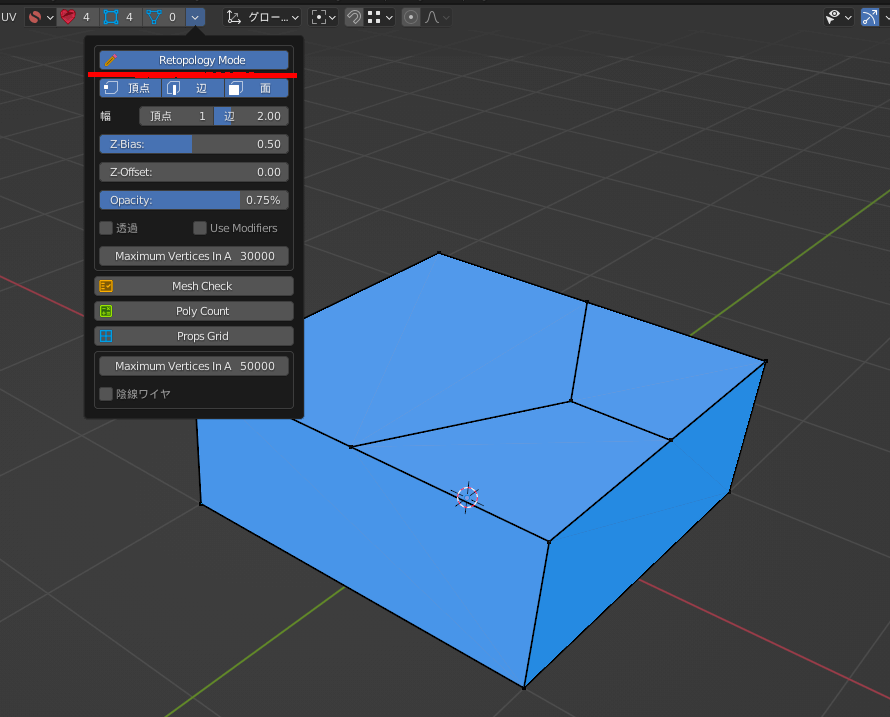Open proportional falloff curve dropdown
Screen dimensions: 890x717
[436, 17]
